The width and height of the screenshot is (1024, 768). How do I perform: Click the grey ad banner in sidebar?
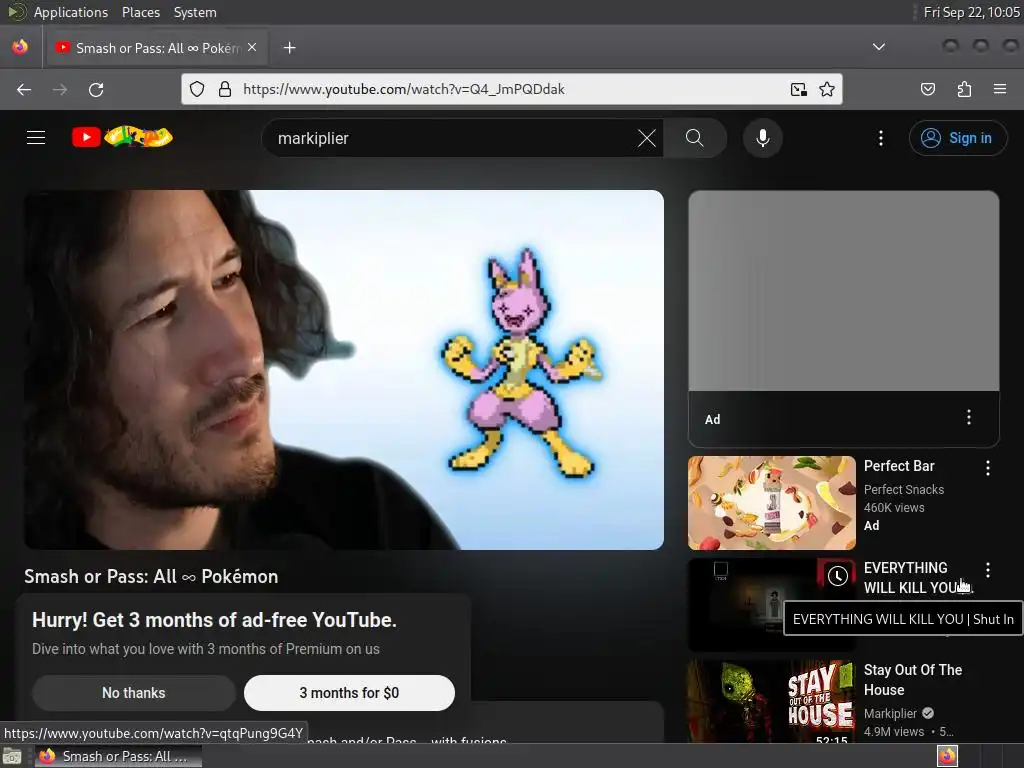(x=844, y=291)
